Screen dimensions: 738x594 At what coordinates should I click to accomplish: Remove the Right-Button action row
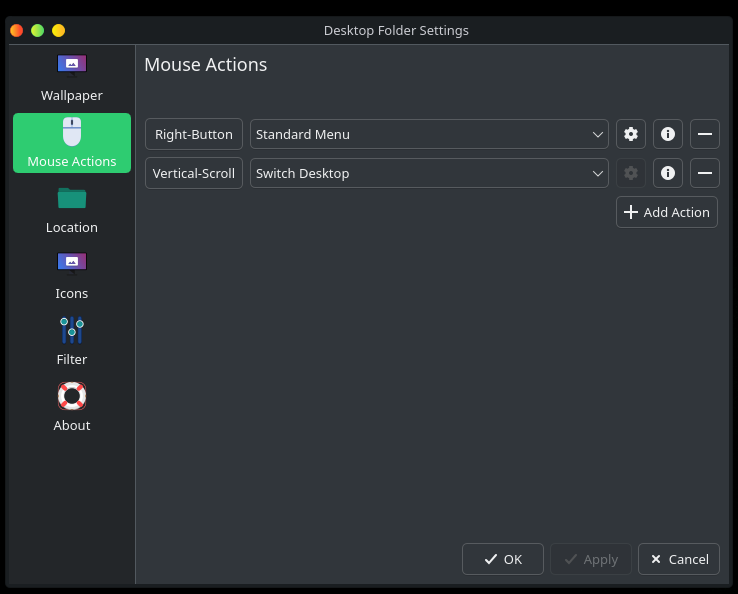704,134
